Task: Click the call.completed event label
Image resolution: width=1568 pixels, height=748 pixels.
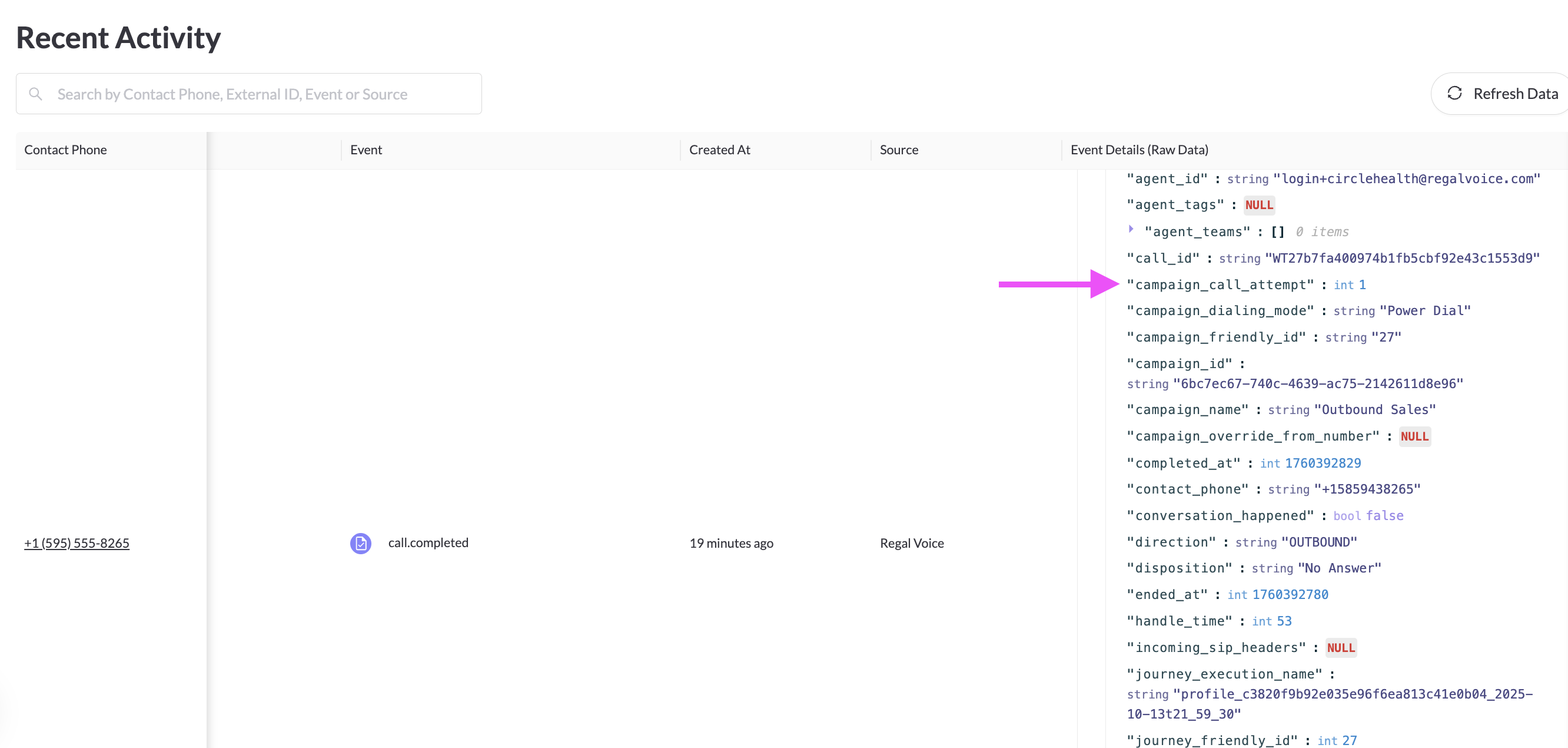Action: point(428,542)
